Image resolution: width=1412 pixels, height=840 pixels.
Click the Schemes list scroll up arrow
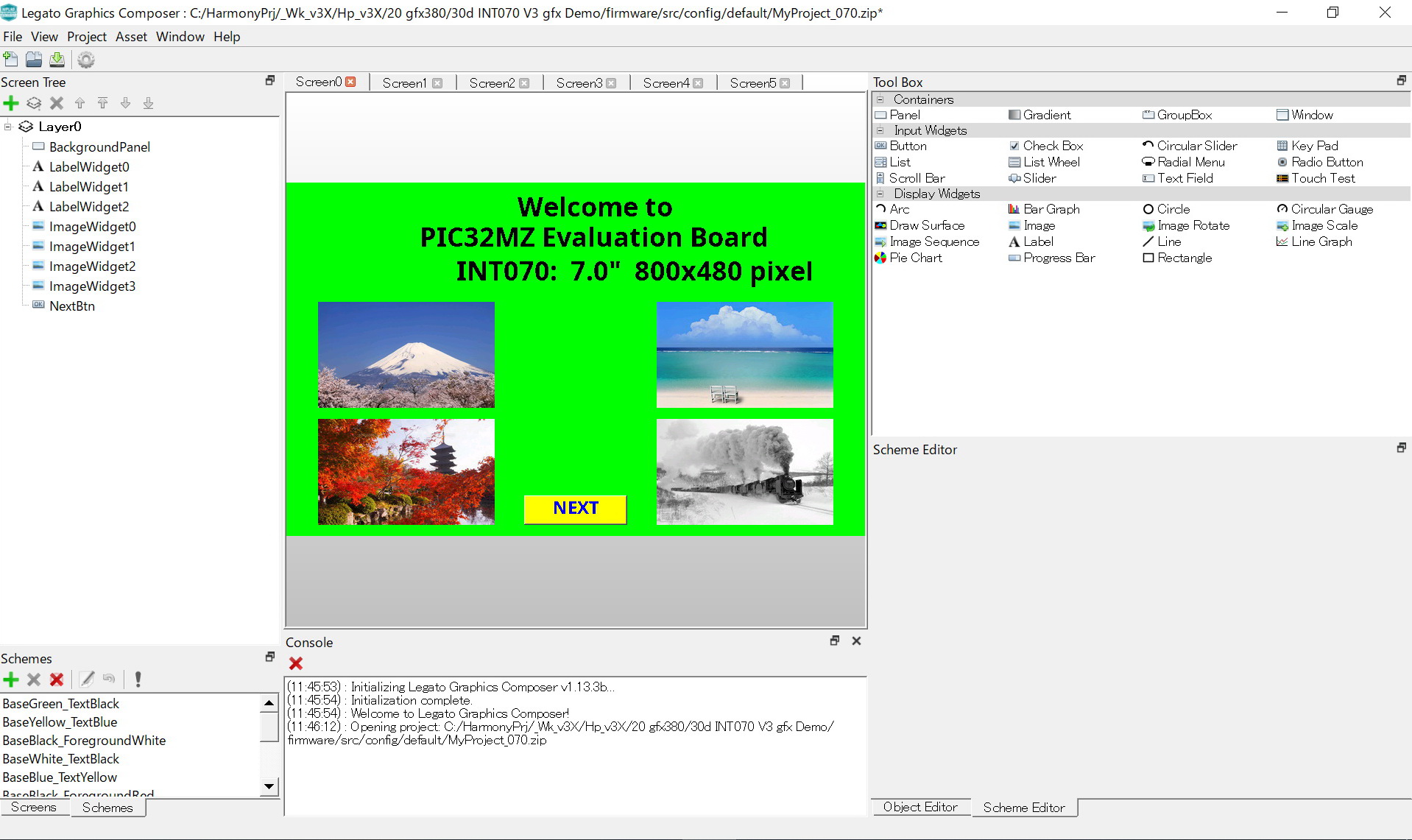click(x=269, y=703)
